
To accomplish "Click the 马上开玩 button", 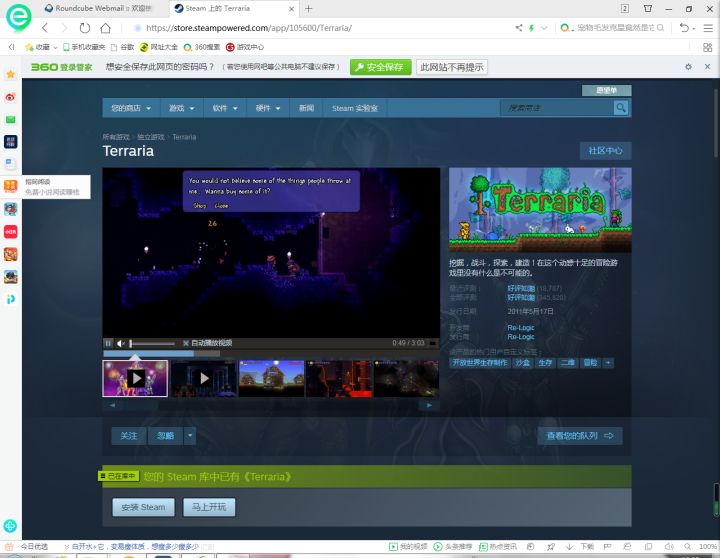I will coord(209,507).
